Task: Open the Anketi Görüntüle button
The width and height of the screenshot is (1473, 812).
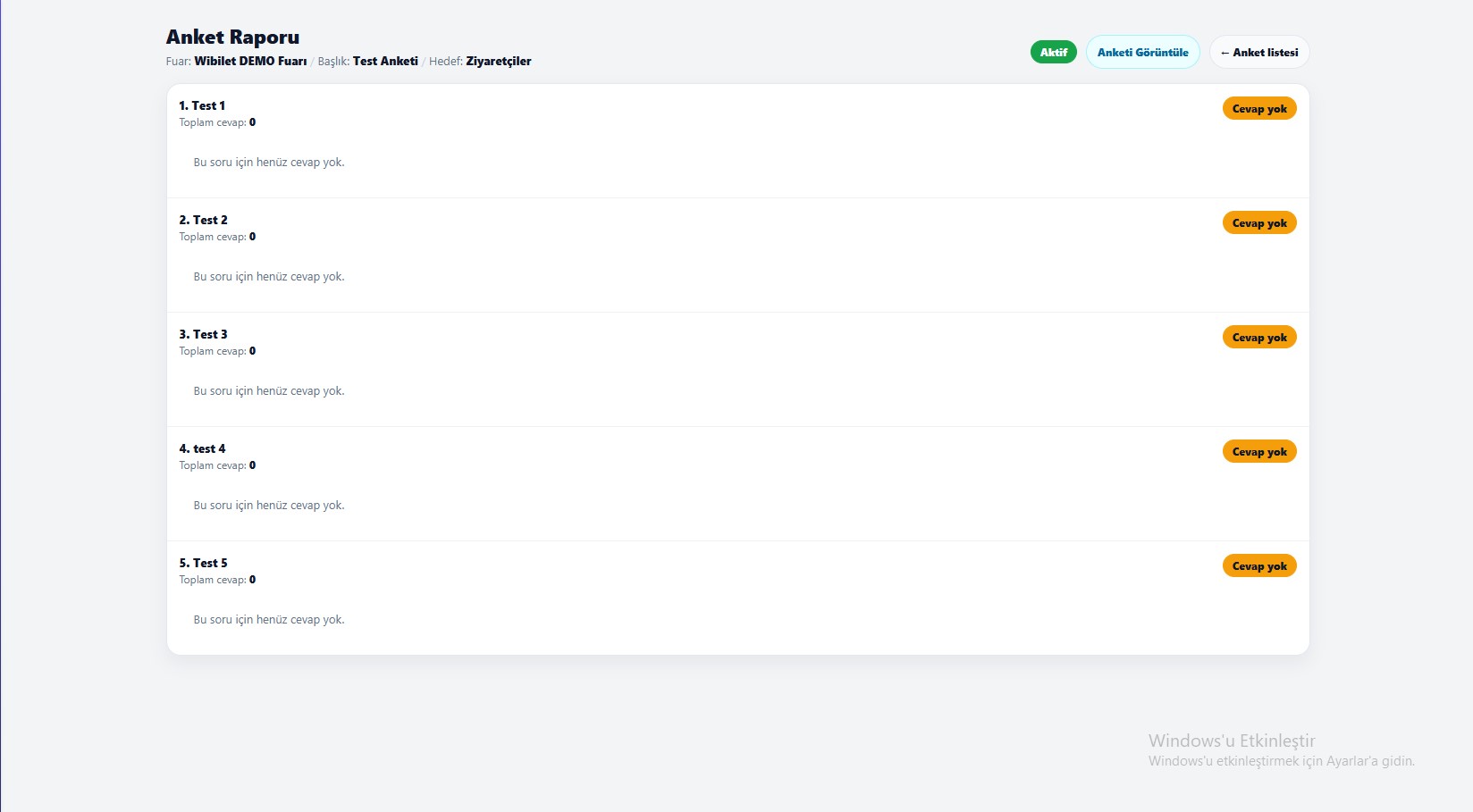Action: click(1142, 53)
